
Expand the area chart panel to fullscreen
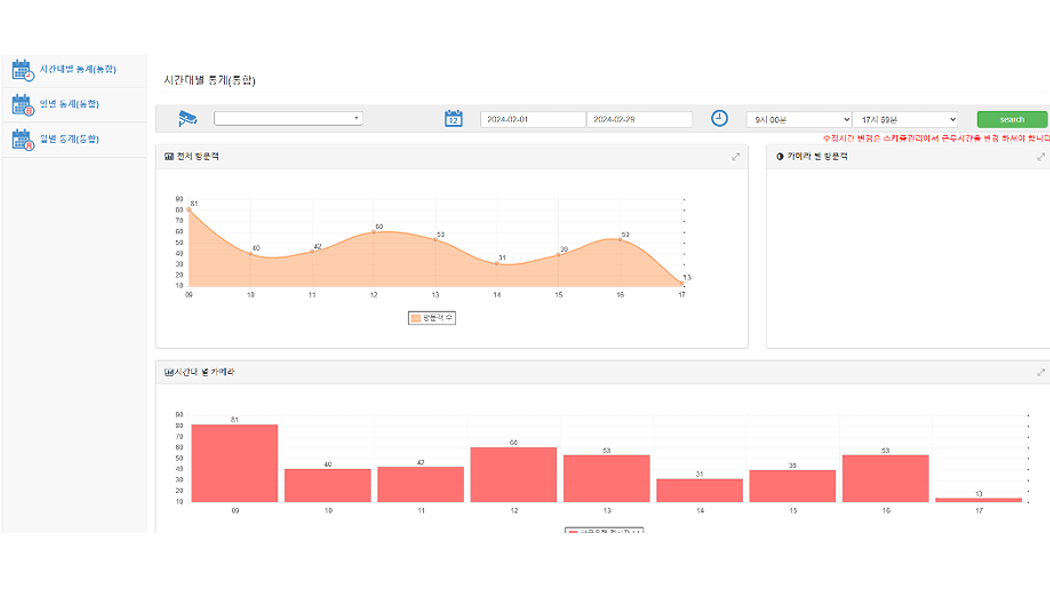pos(736,157)
